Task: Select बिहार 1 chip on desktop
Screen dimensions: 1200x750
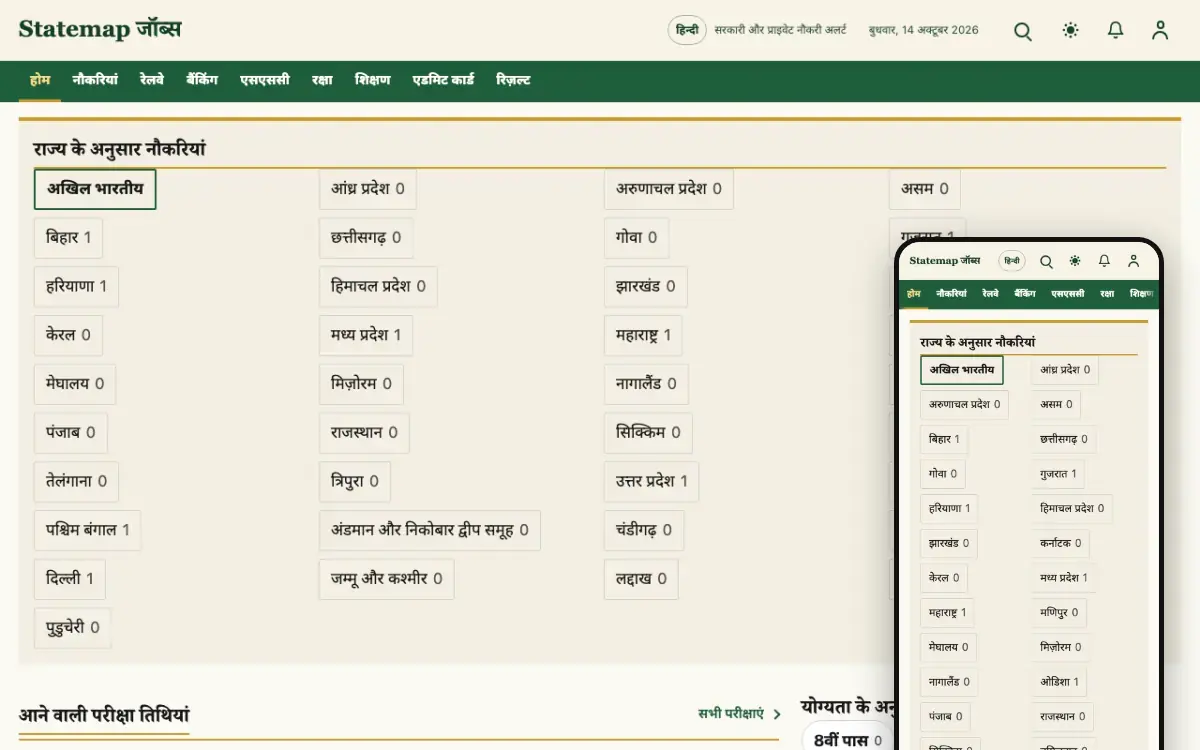Action: 68,238
